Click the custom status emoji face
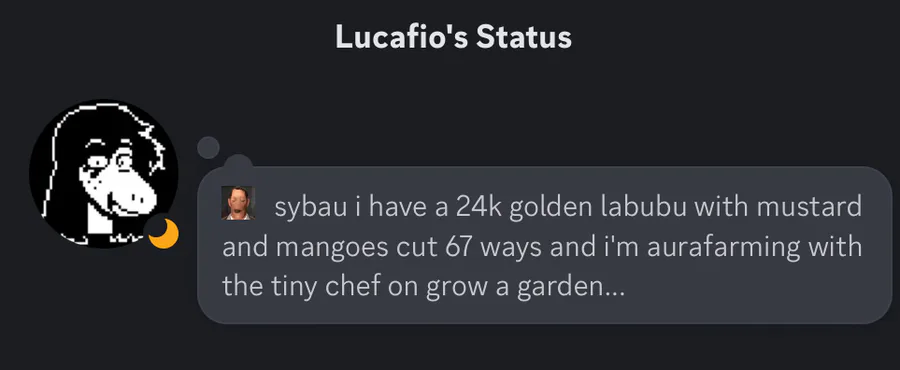 click(x=238, y=203)
